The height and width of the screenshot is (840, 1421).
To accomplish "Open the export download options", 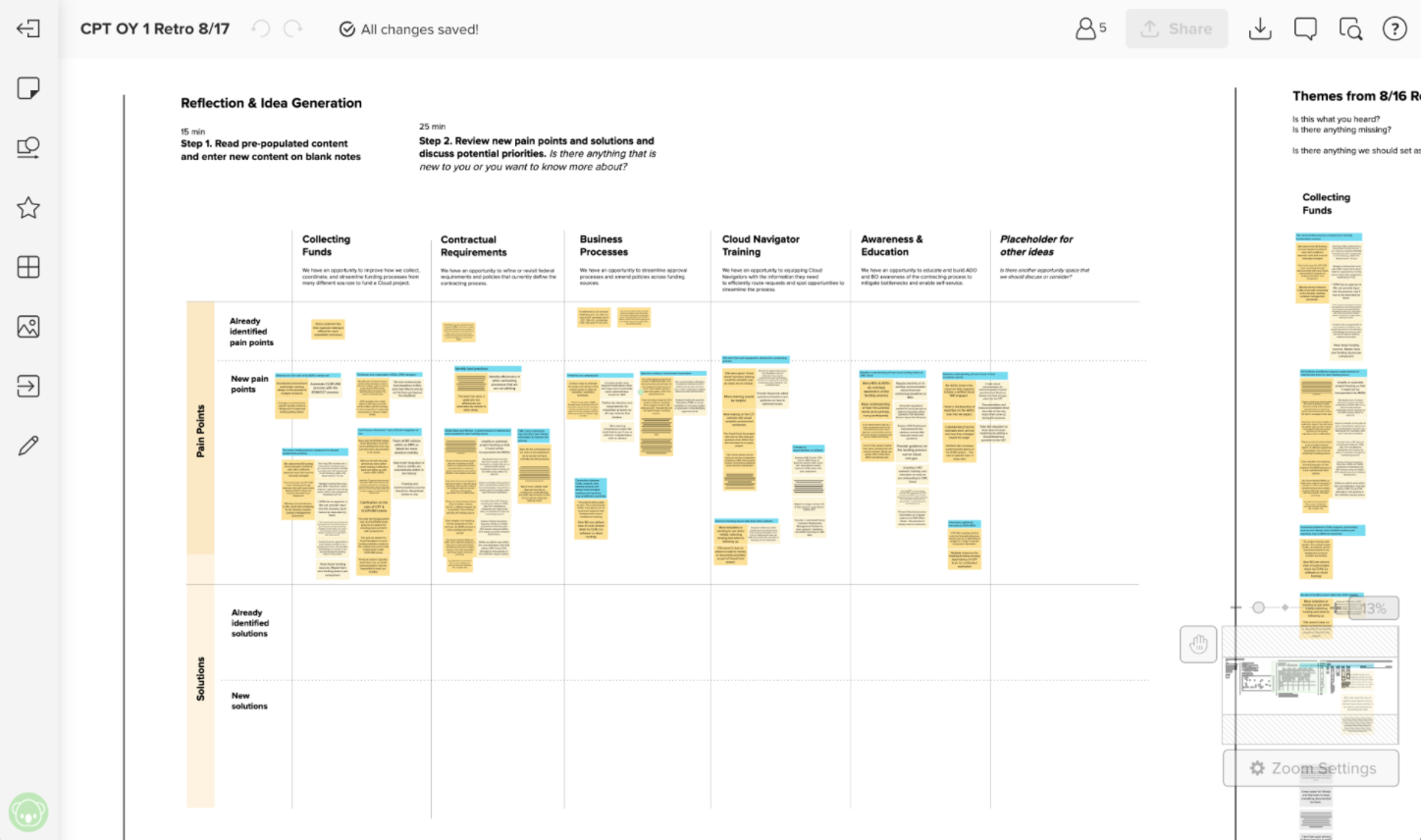I will coord(1260,28).
